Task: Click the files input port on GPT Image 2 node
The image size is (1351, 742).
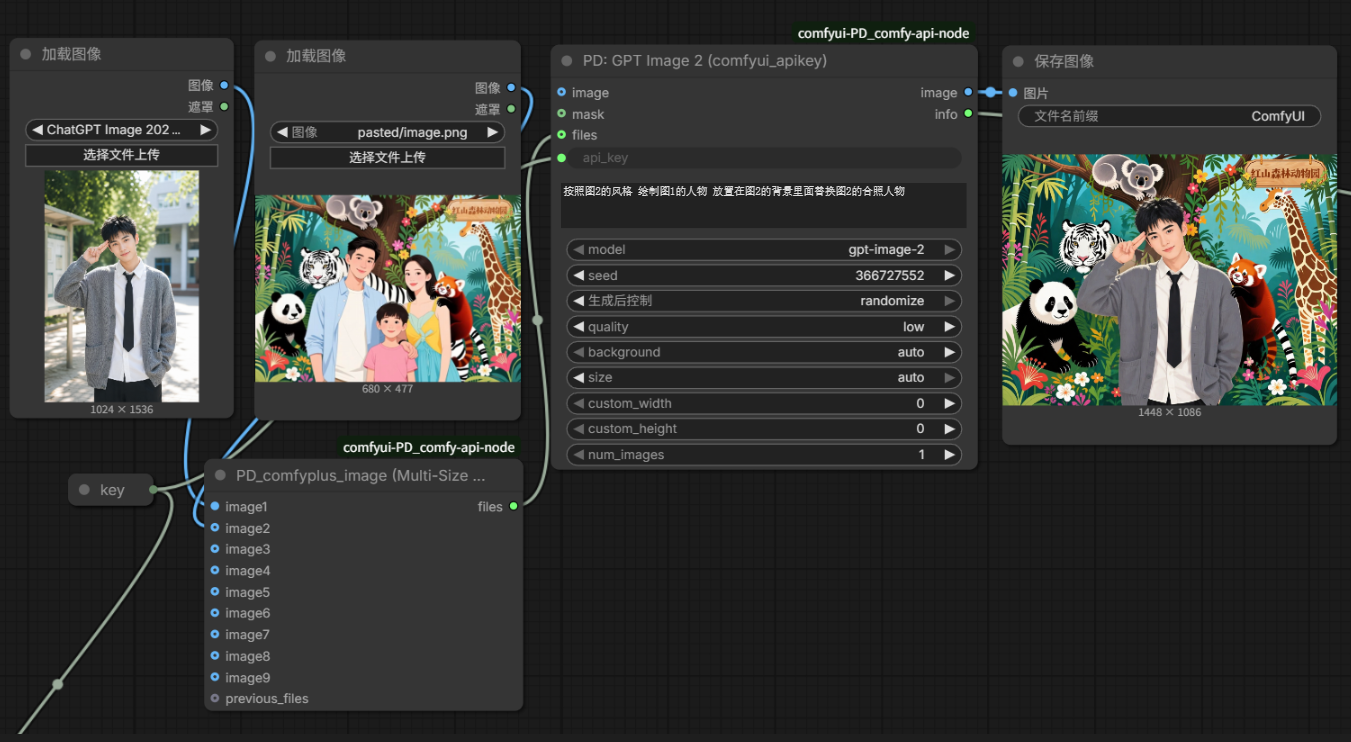Action: 561,135
